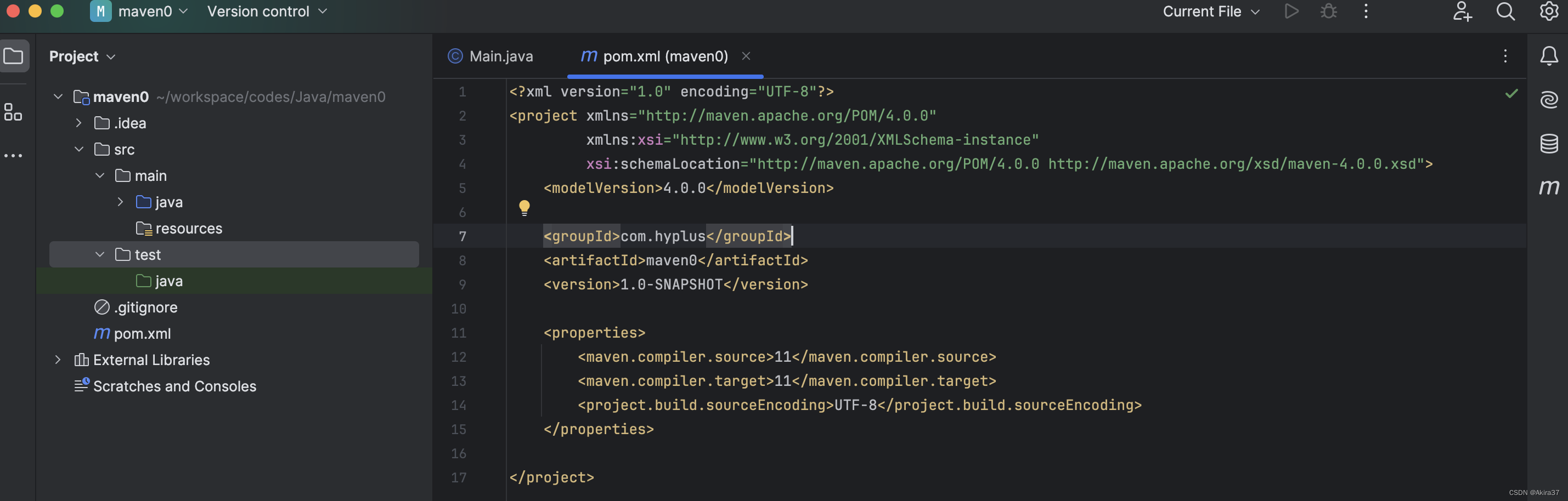
Task: Click the xml declaration line
Action: point(672,91)
